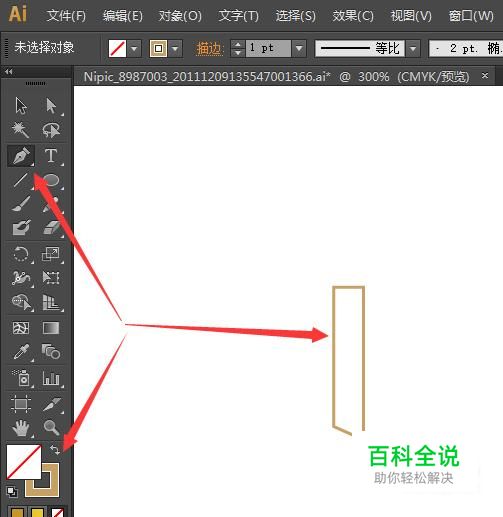Open the 文字(T) menu
The image size is (503, 517).
coord(238,16)
